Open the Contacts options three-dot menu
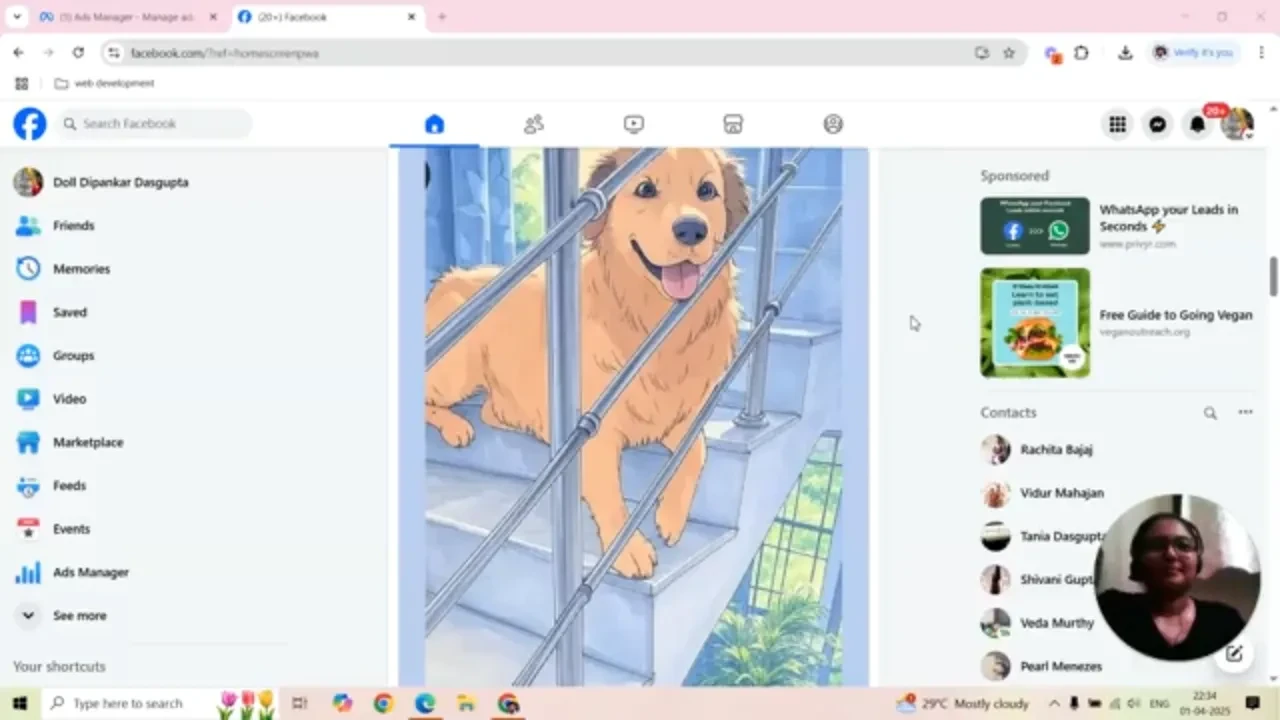 pos(1245,412)
